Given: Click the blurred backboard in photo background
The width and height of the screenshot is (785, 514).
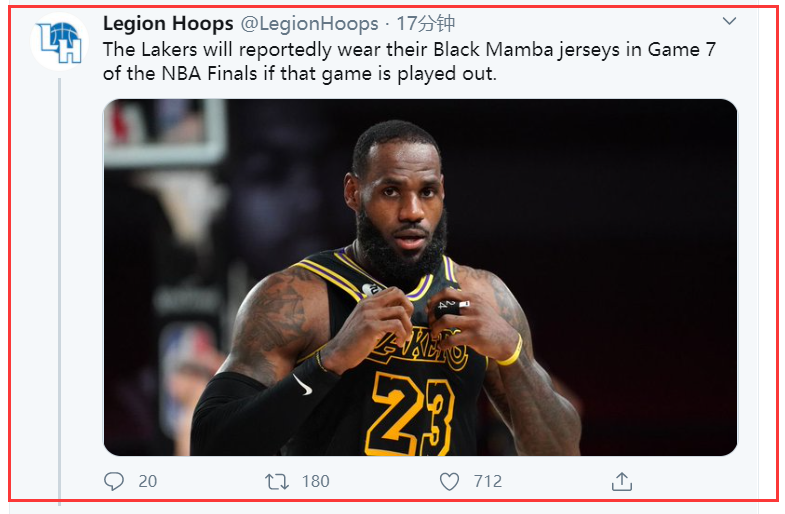Looking at the screenshot, I should [x=165, y=134].
